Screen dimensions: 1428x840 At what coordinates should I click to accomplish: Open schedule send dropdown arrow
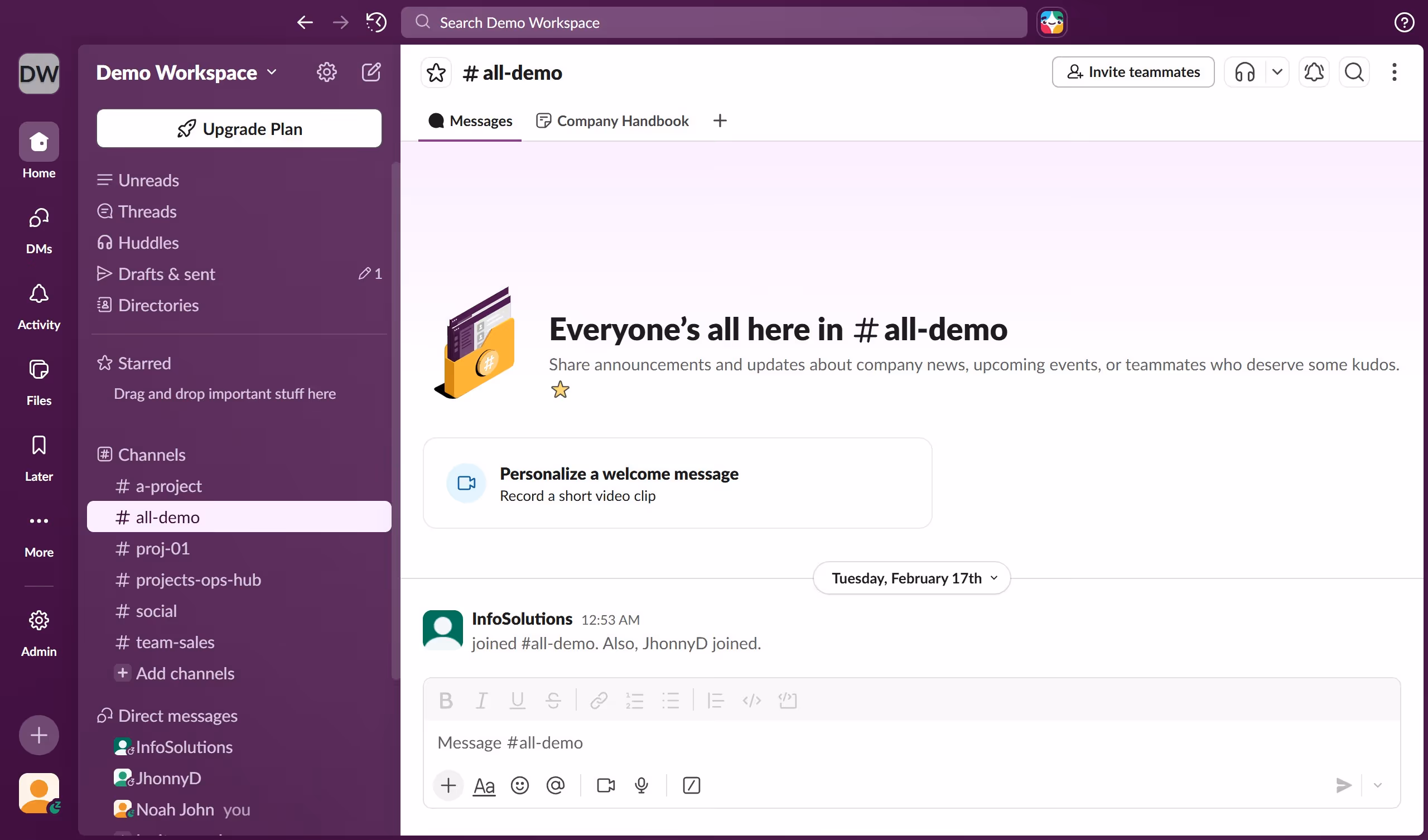[x=1378, y=785]
